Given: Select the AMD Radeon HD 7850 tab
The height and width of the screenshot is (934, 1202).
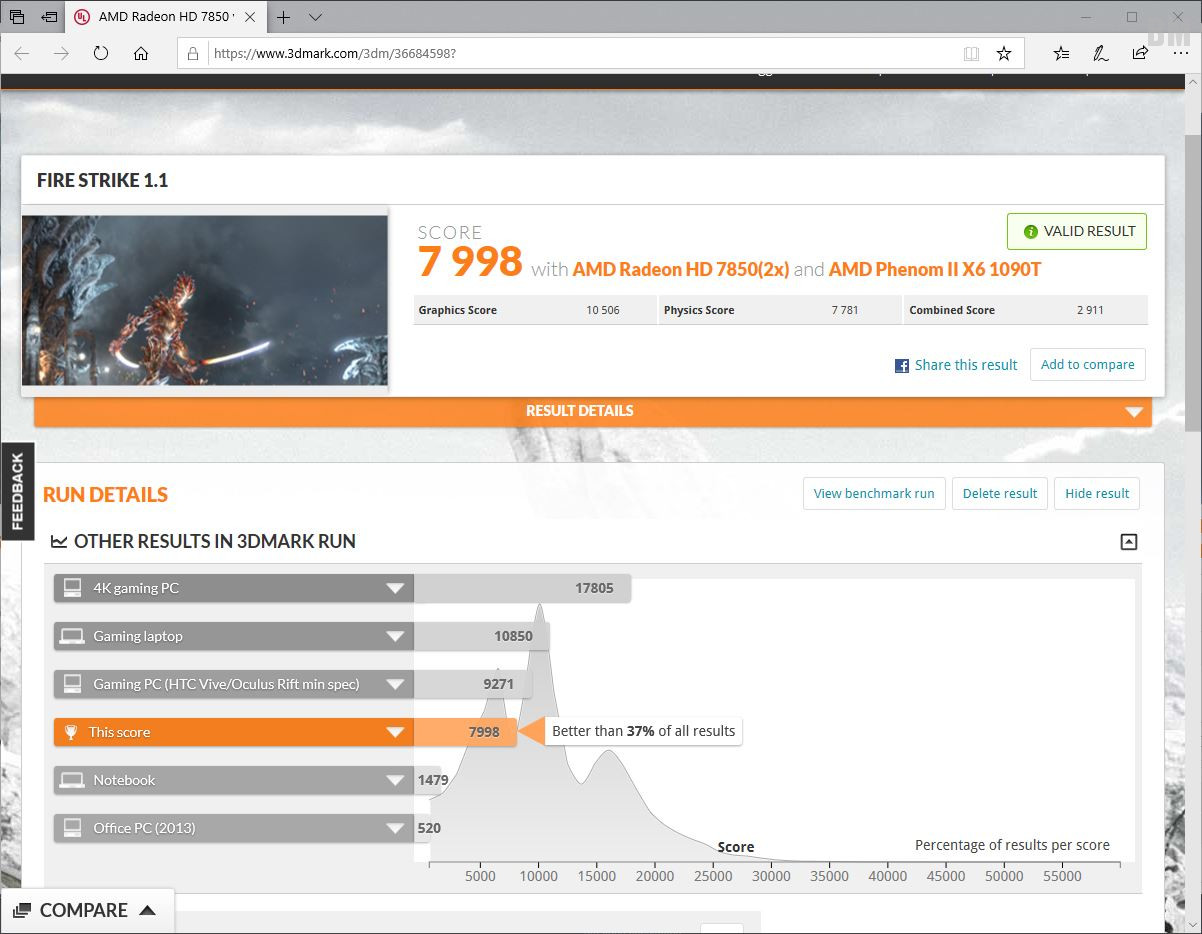Looking at the screenshot, I should [x=167, y=17].
